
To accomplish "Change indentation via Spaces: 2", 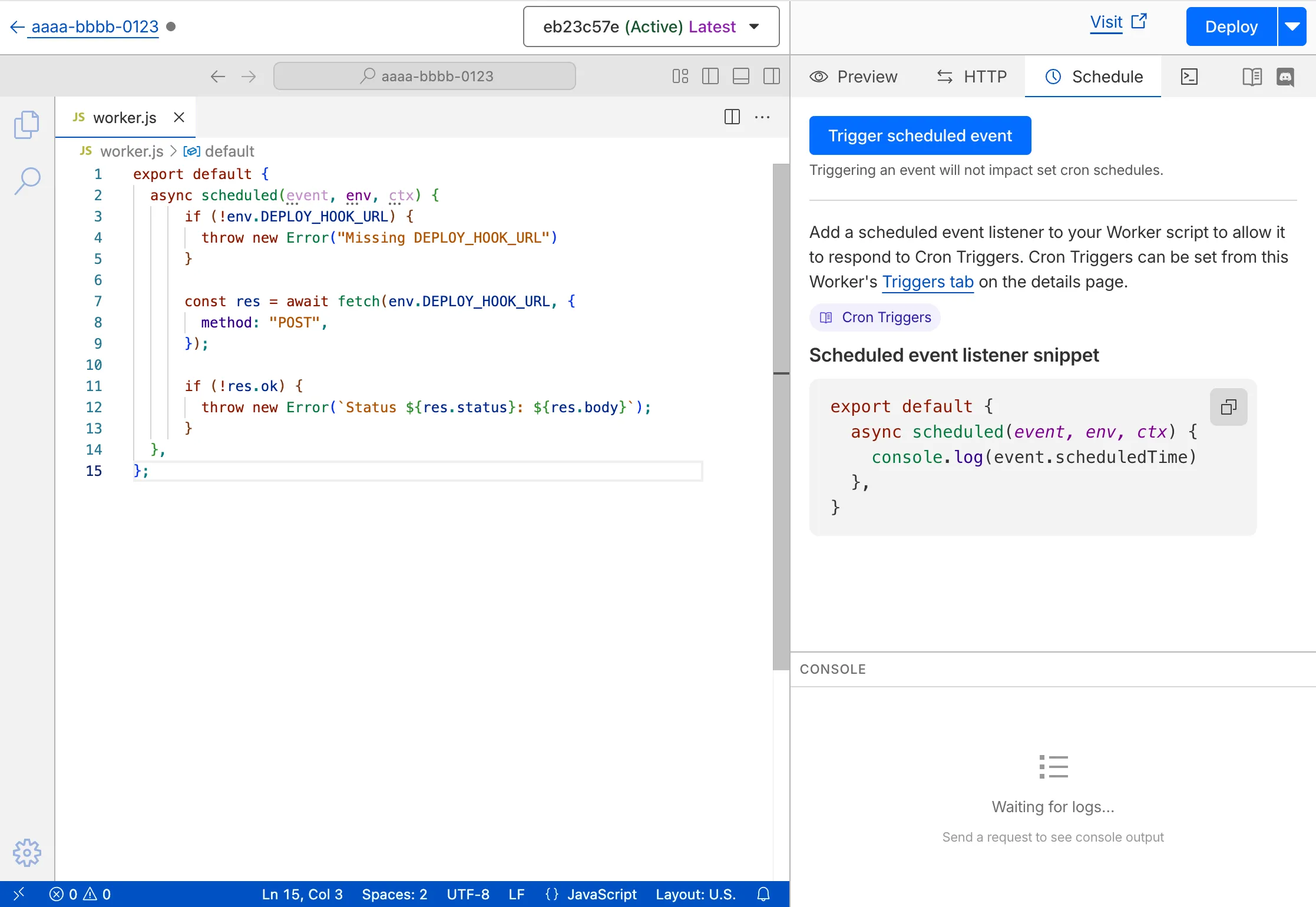I will coord(395,894).
